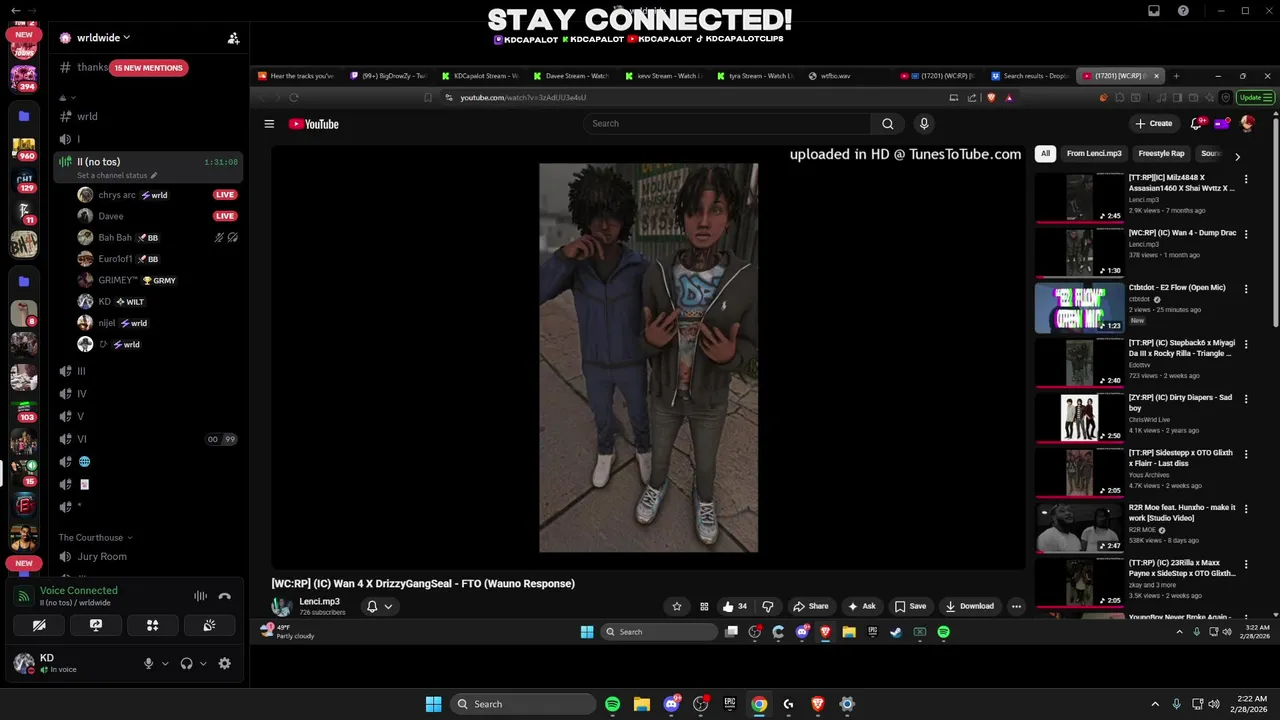This screenshot has height=720, width=1280.
Task: Click the Windows Start button
Action: [x=433, y=704]
